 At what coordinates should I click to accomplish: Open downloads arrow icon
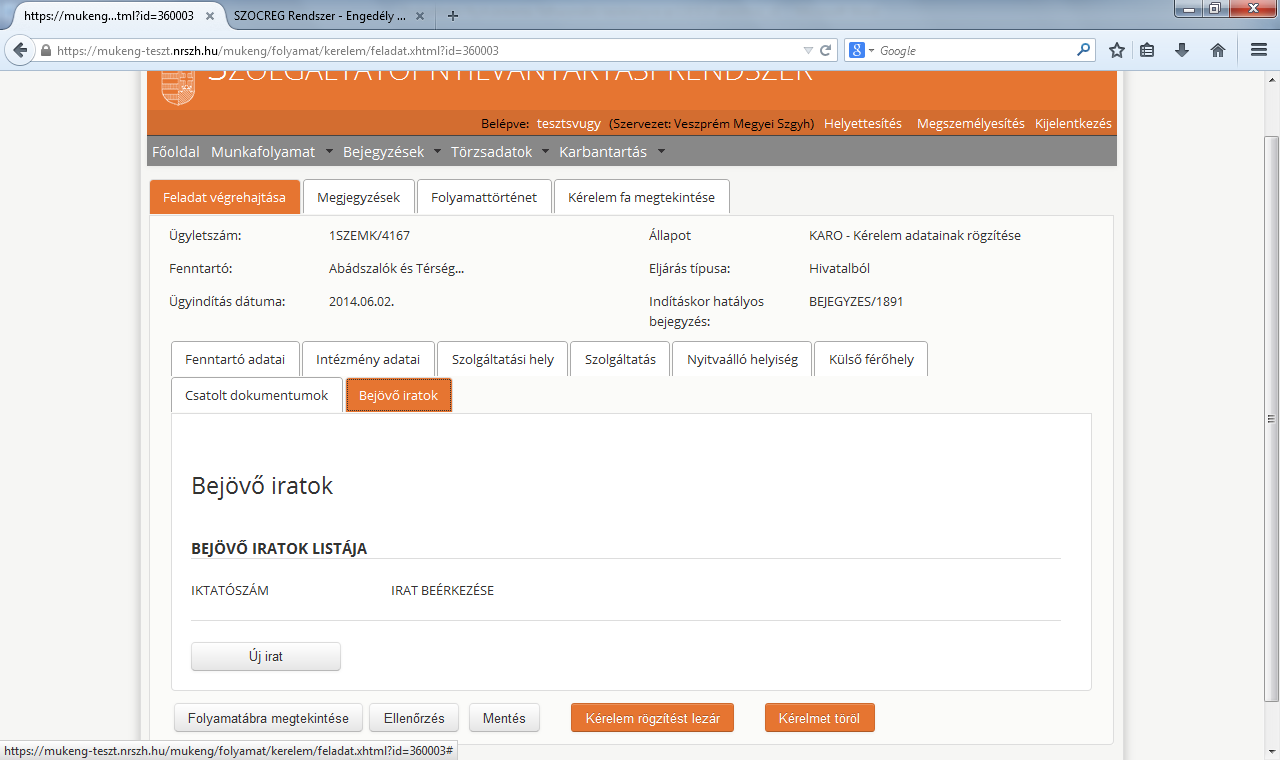(x=1182, y=50)
